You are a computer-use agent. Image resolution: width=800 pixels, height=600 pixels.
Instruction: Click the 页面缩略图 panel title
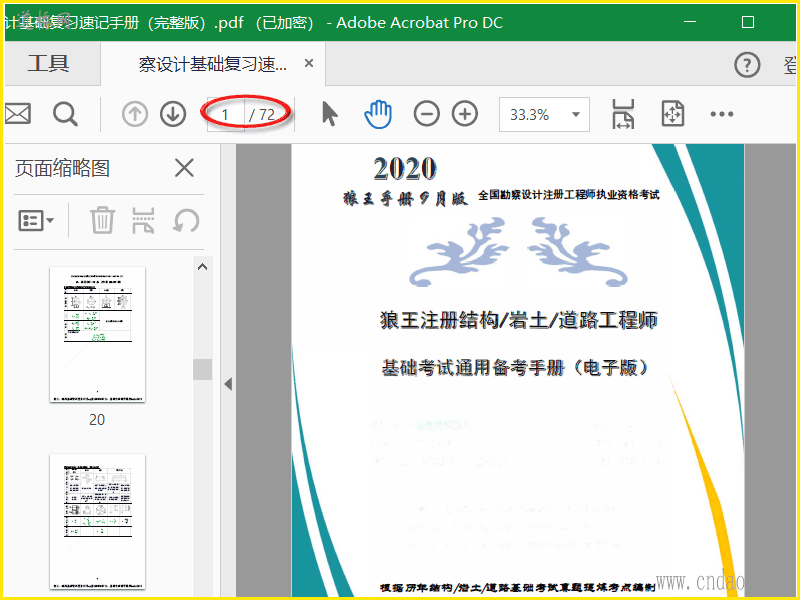pos(62,168)
